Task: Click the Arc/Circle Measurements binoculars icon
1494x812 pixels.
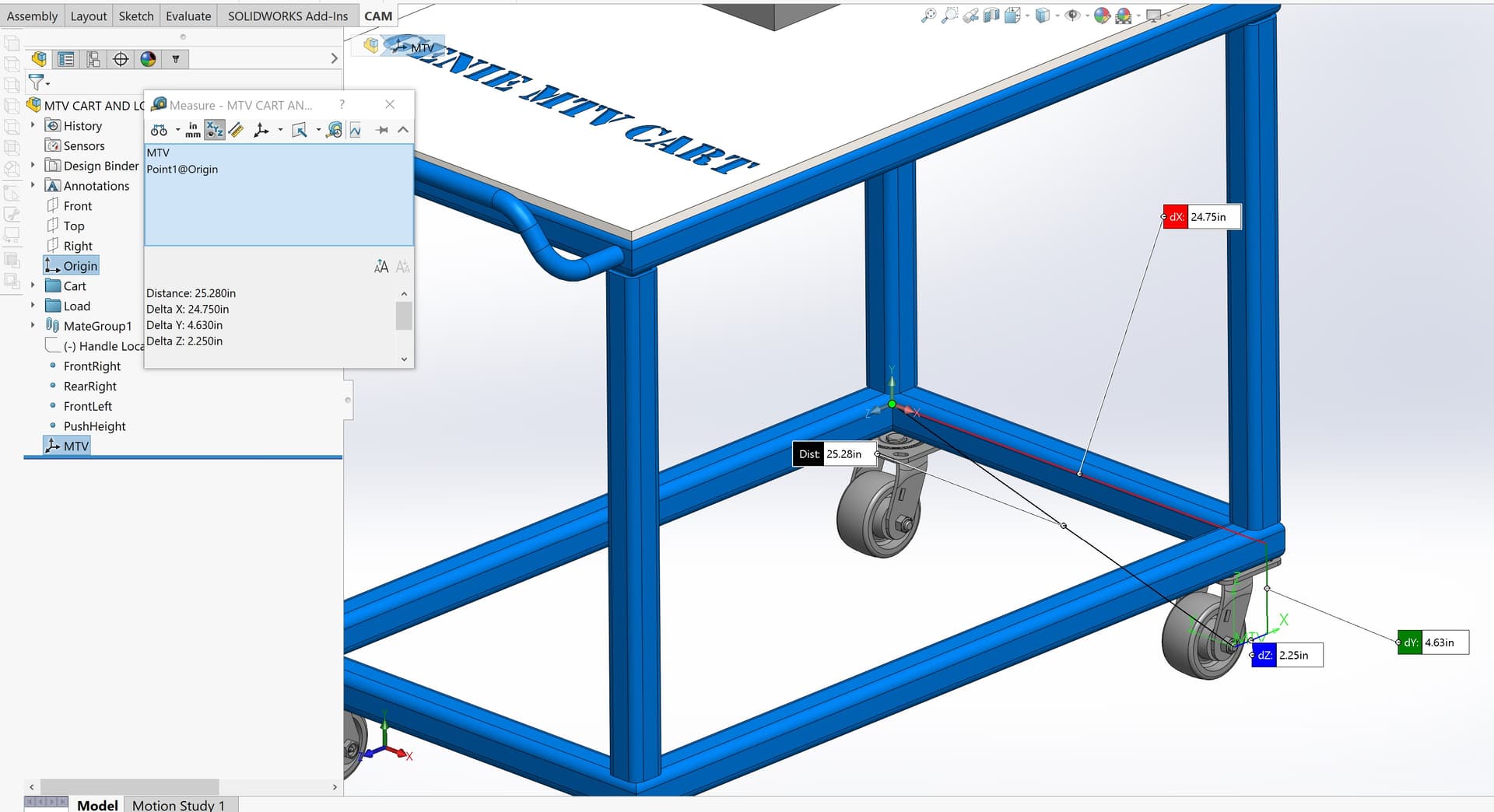Action: point(159,130)
